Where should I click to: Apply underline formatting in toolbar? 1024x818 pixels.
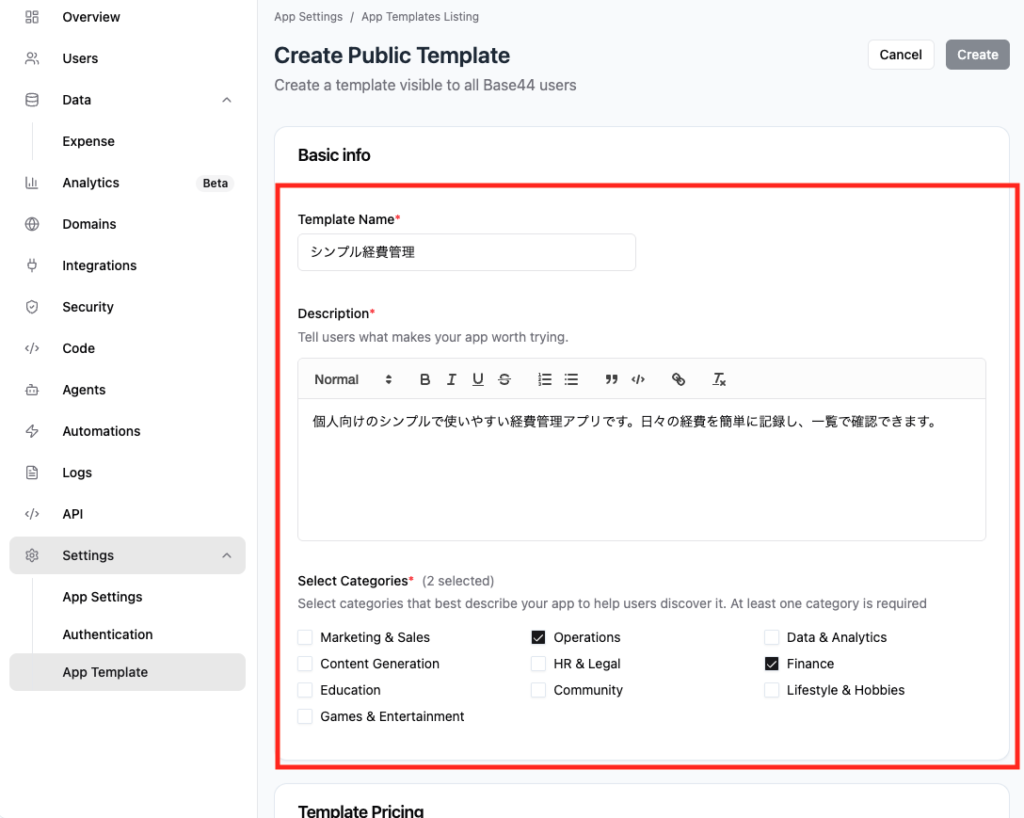tap(478, 380)
